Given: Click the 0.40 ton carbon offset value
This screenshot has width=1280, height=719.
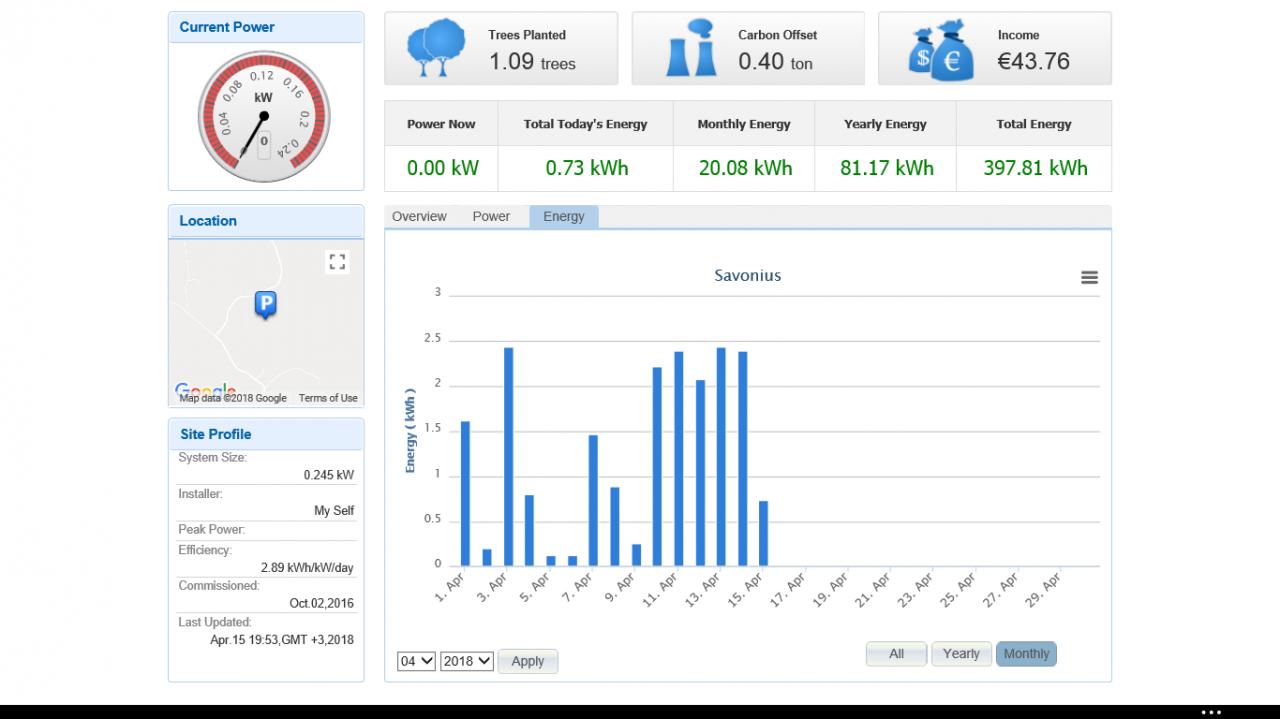Looking at the screenshot, I should [775, 62].
